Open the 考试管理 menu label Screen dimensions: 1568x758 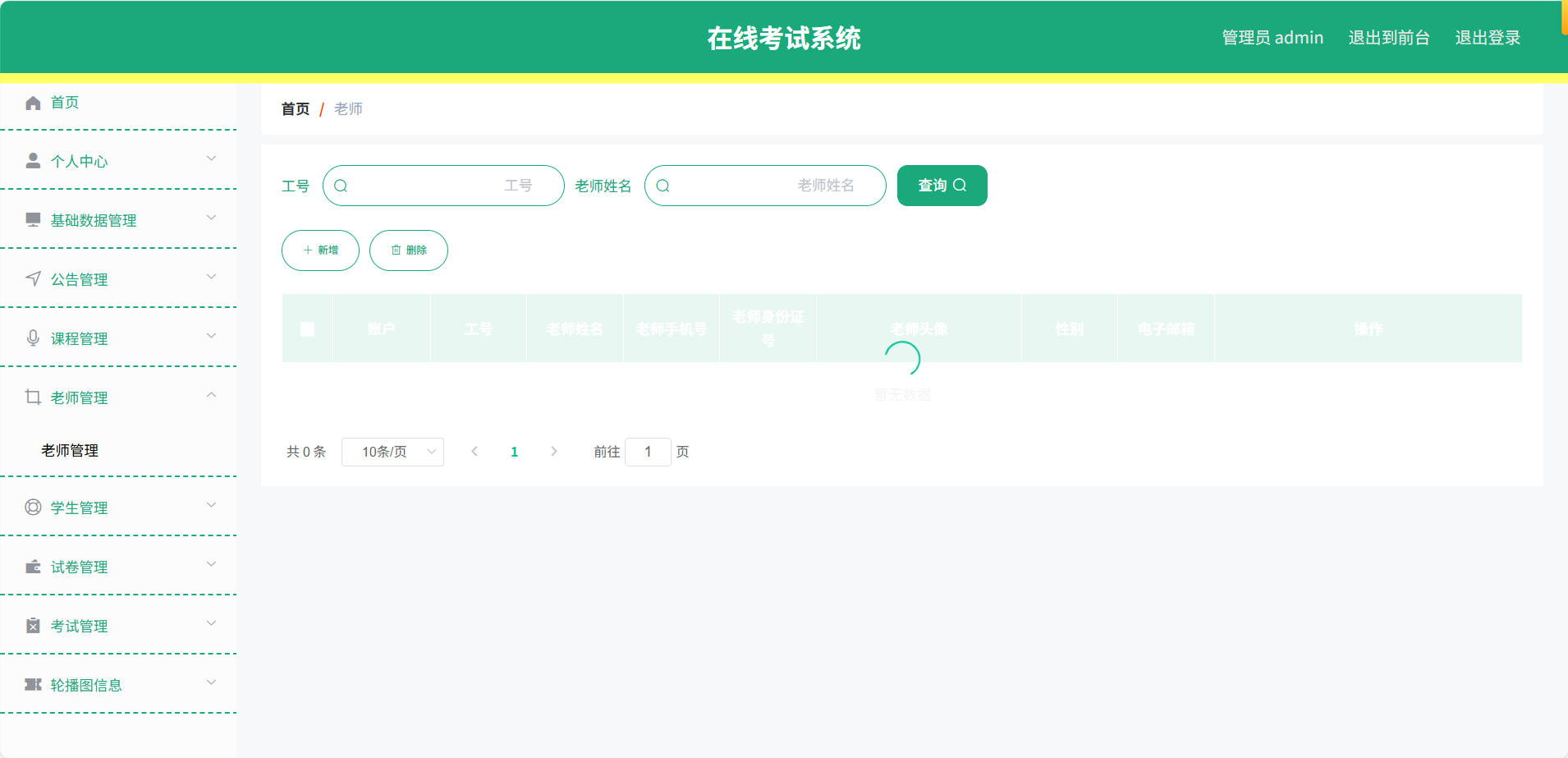80,627
